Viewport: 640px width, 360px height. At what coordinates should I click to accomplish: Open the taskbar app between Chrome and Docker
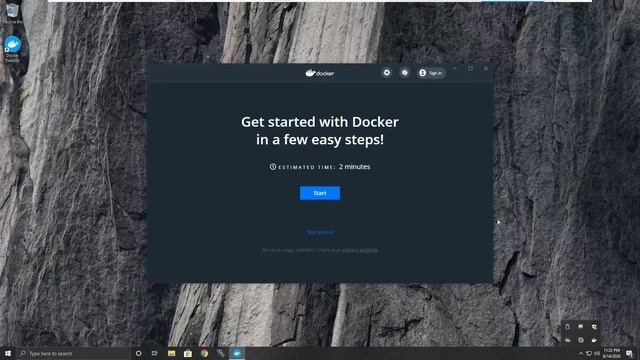click(220, 353)
